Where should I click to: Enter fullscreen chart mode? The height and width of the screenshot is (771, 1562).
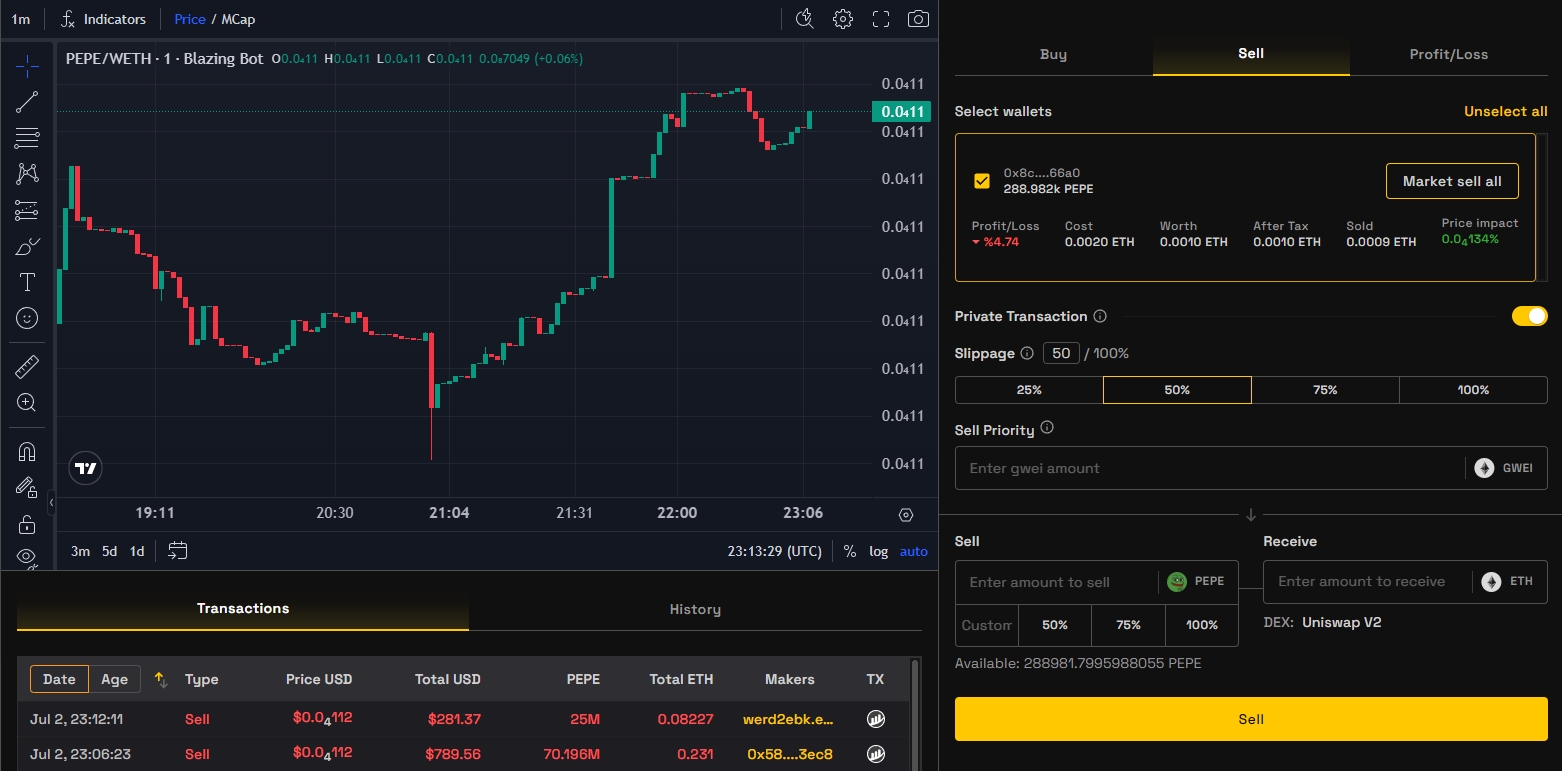click(880, 19)
